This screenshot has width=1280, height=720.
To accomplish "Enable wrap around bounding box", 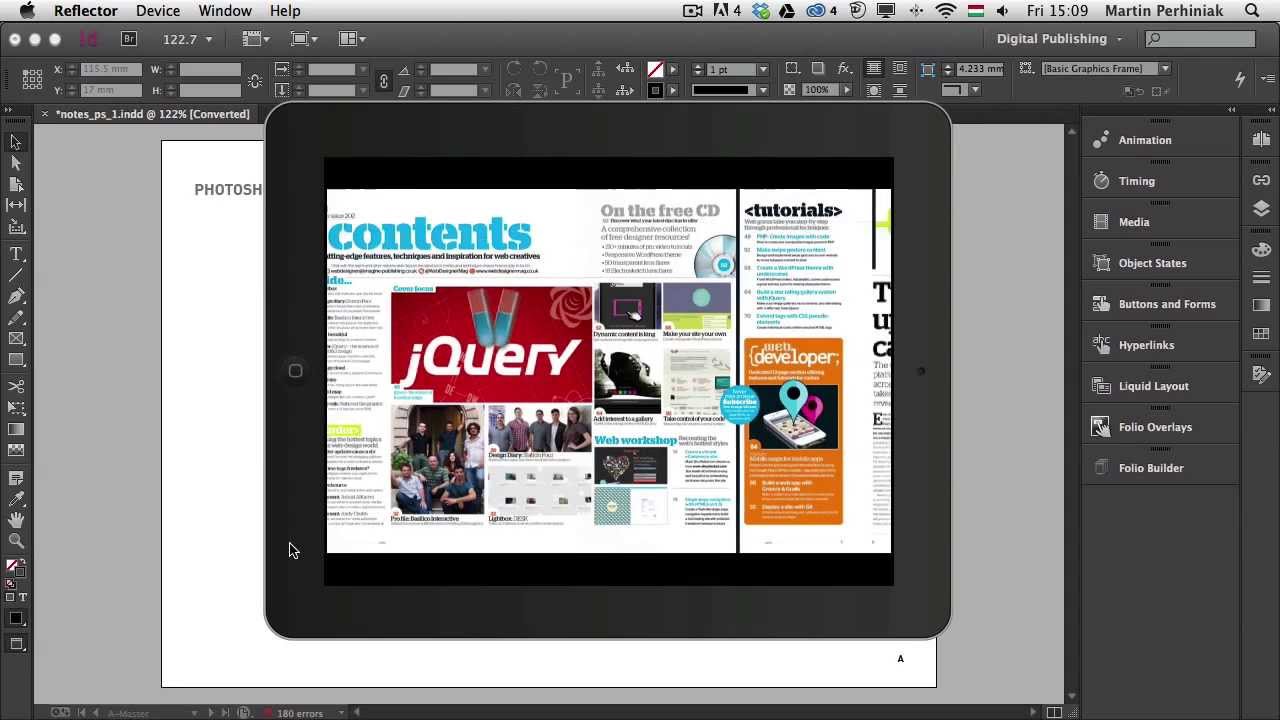I will point(900,69).
